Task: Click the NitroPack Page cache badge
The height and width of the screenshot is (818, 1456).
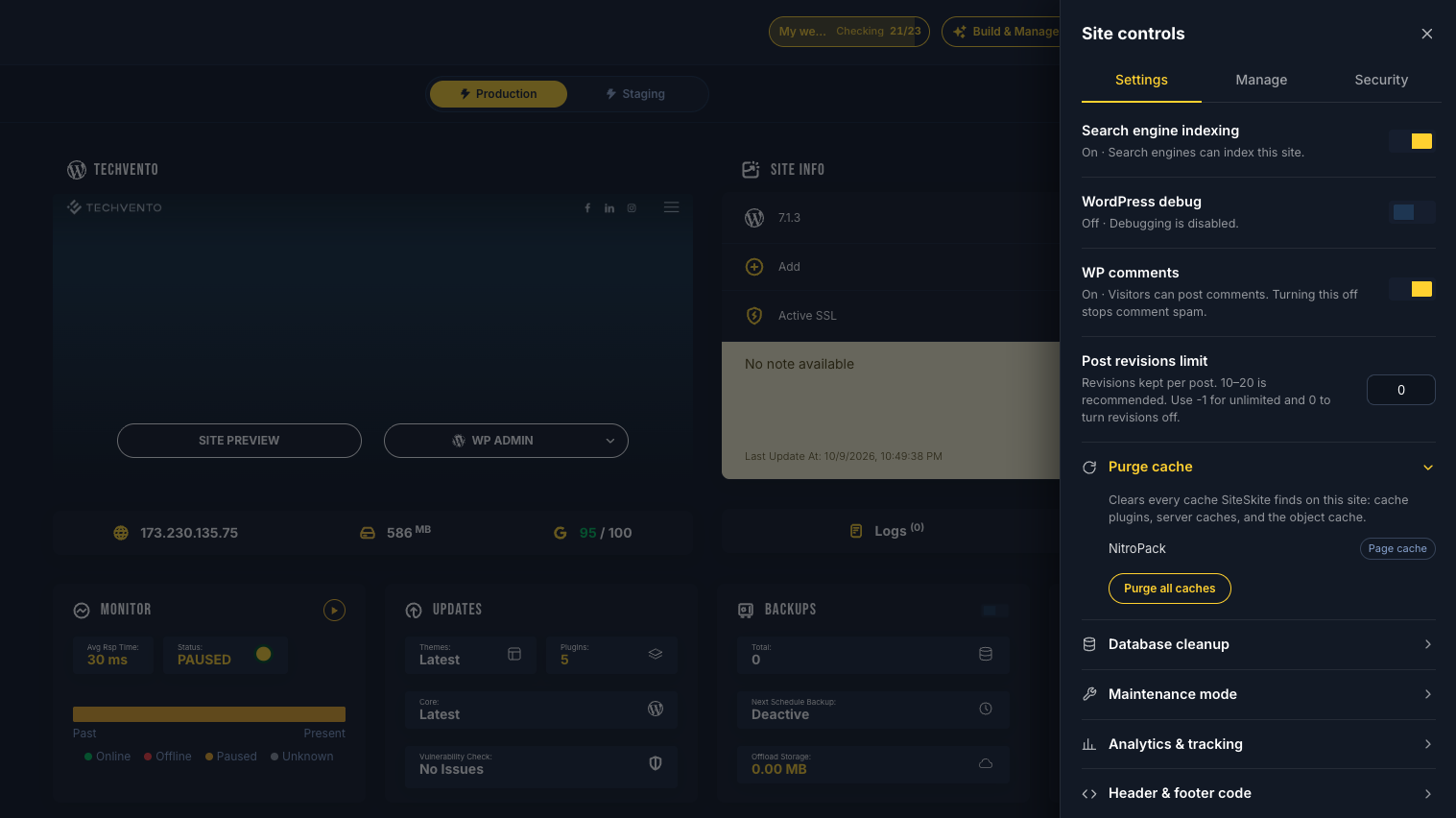Action: [x=1397, y=548]
